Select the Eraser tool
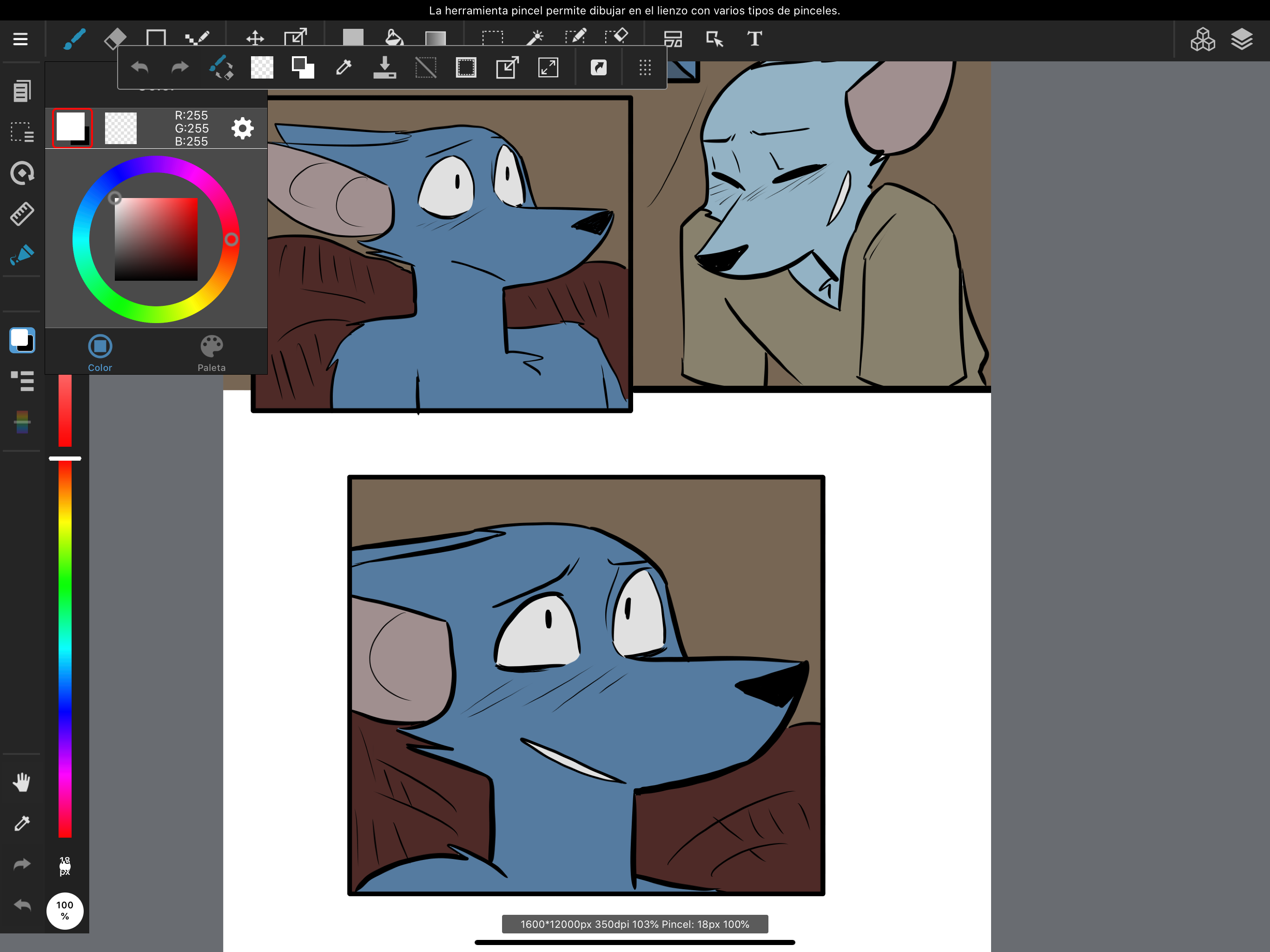The image size is (1270, 952). pyautogui.click(x=115, y=39)
